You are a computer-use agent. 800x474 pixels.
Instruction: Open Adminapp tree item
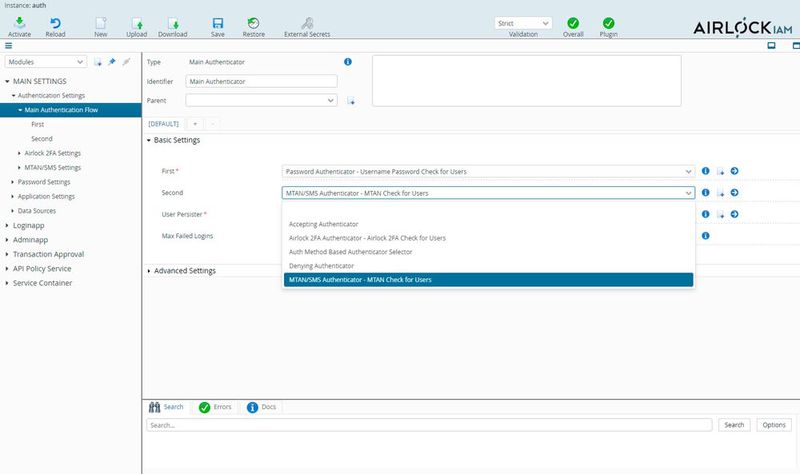click(30, 240)
